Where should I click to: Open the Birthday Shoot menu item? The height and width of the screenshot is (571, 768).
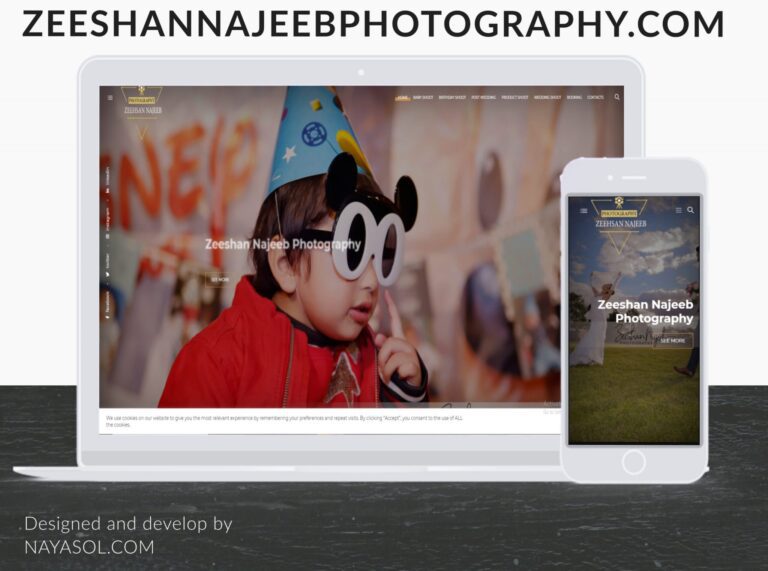point(452,97)
